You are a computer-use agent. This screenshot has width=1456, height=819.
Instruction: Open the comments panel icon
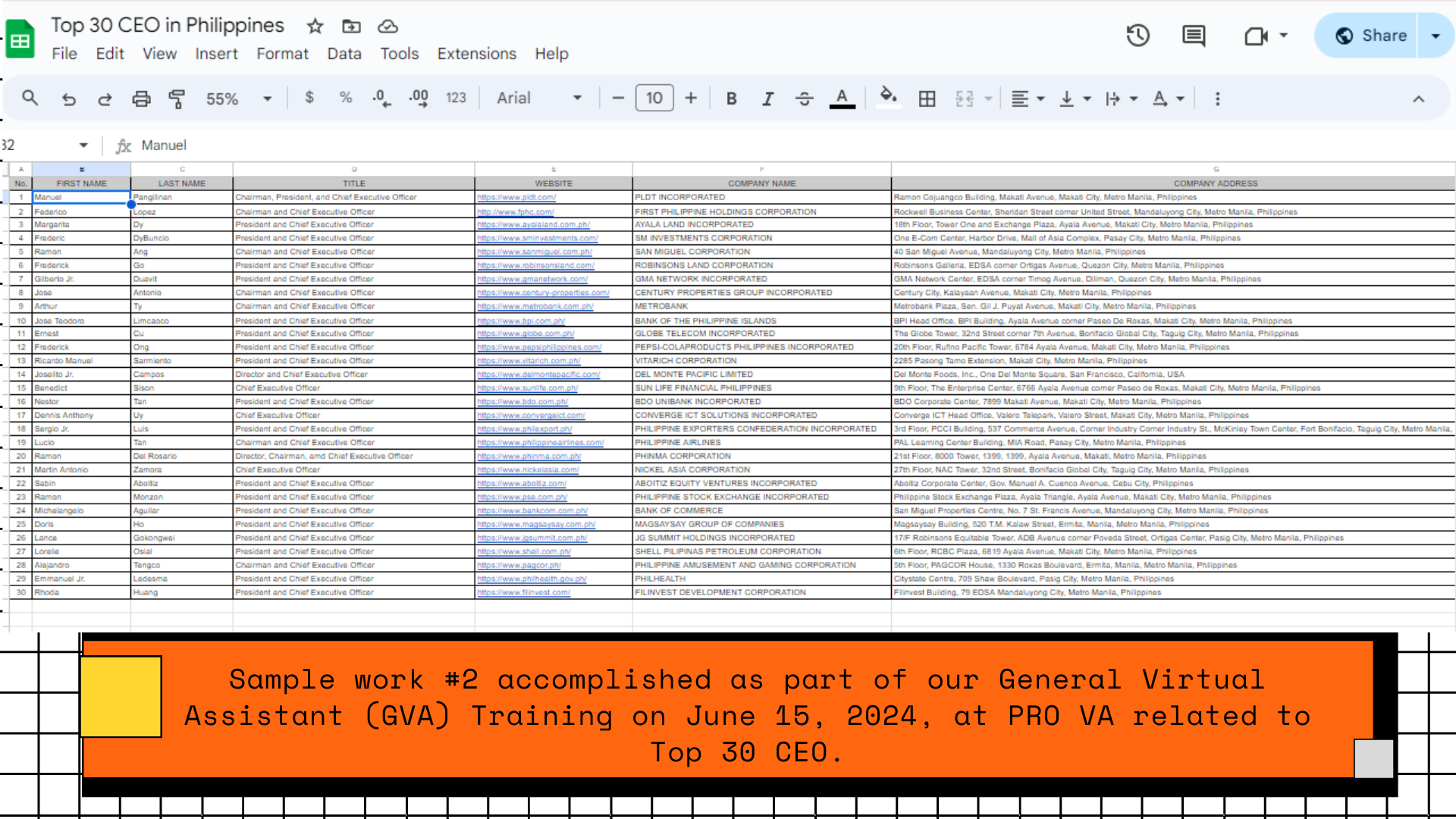[1194, 36]
